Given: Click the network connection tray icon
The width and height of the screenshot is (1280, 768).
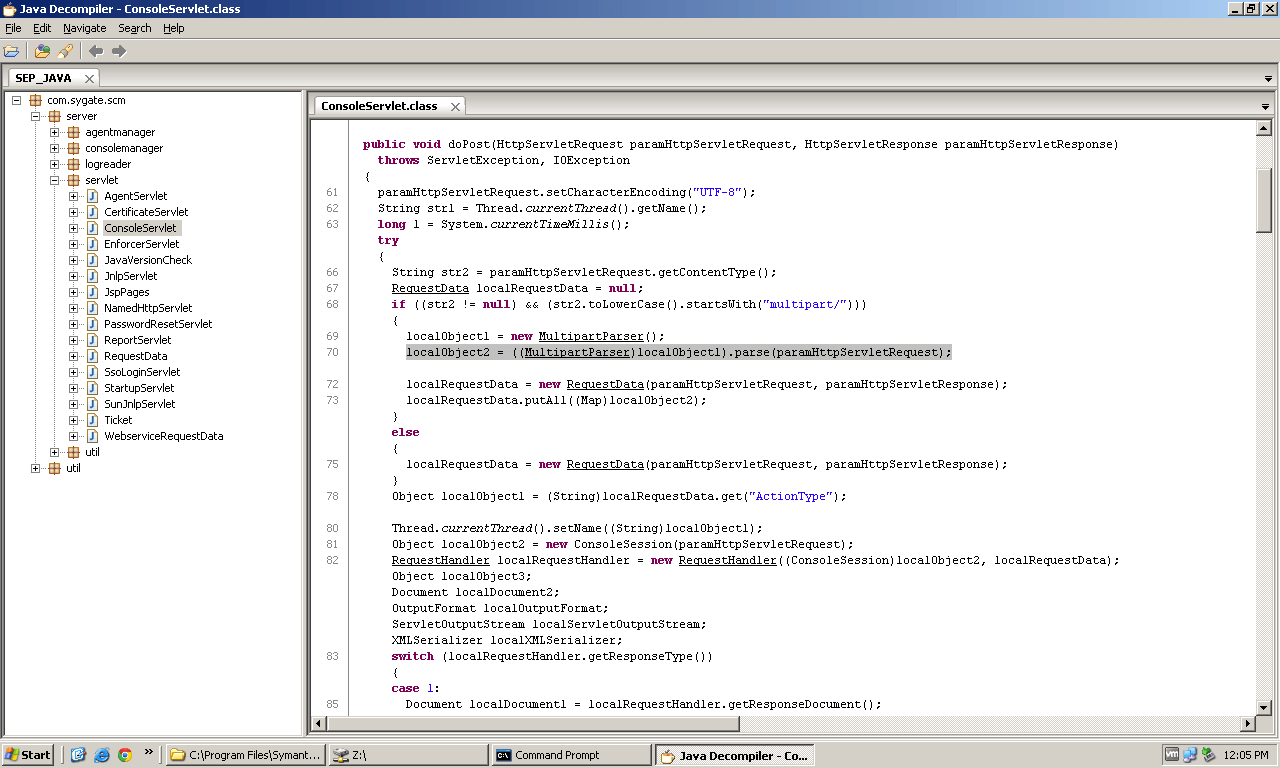Looking at the screenshot, I should [1190, 755].
